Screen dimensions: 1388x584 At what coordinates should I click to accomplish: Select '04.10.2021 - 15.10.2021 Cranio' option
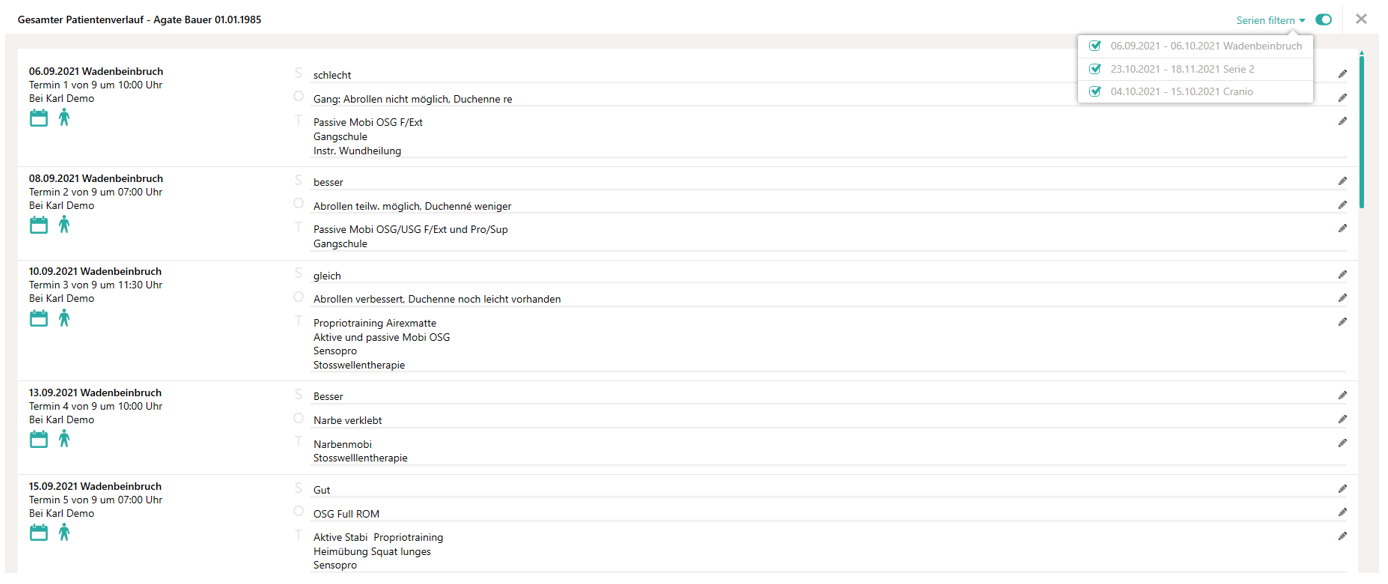click(x=1181, y=92)
